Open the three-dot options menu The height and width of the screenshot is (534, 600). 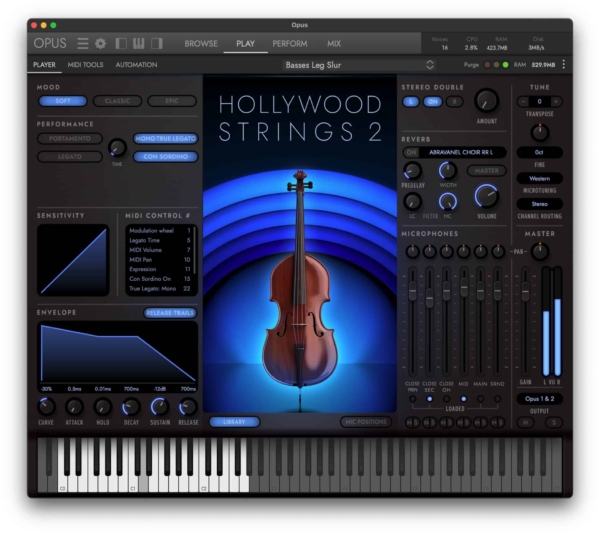click(564, 65)
